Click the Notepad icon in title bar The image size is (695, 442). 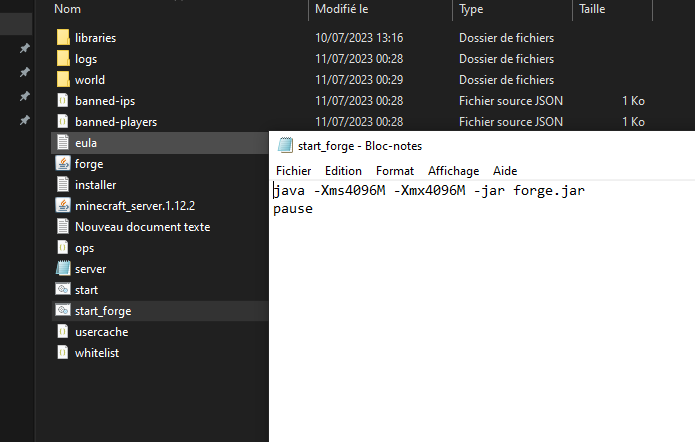286,146
